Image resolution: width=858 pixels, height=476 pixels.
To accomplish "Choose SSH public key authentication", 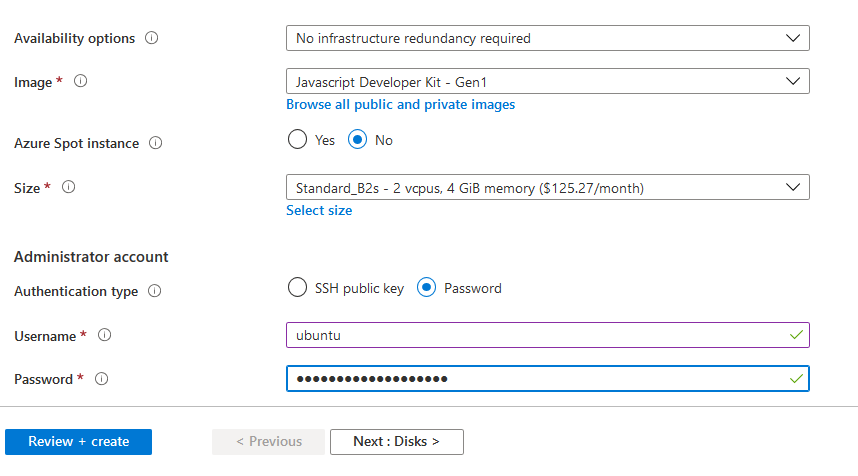I will (x=297, y=287).
